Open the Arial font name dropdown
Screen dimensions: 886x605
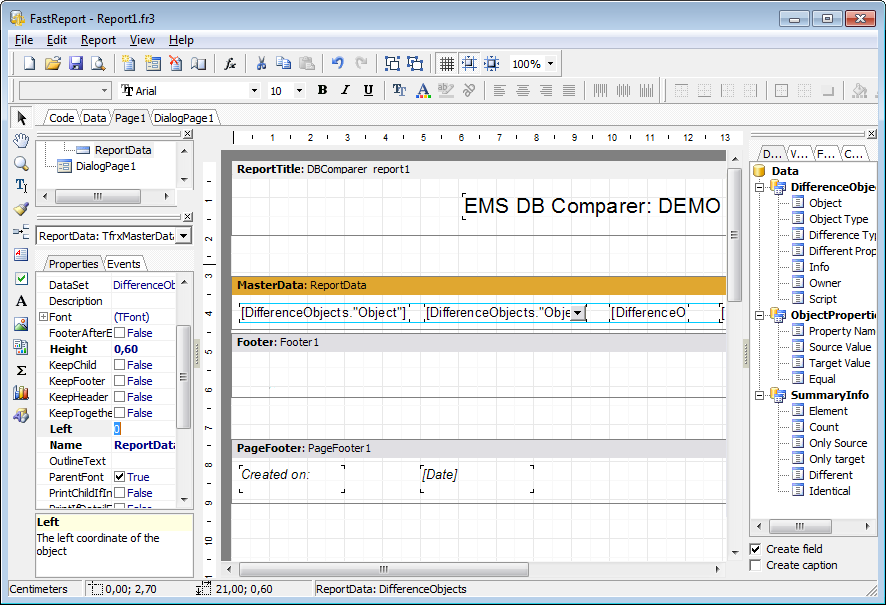pos(254,90)
